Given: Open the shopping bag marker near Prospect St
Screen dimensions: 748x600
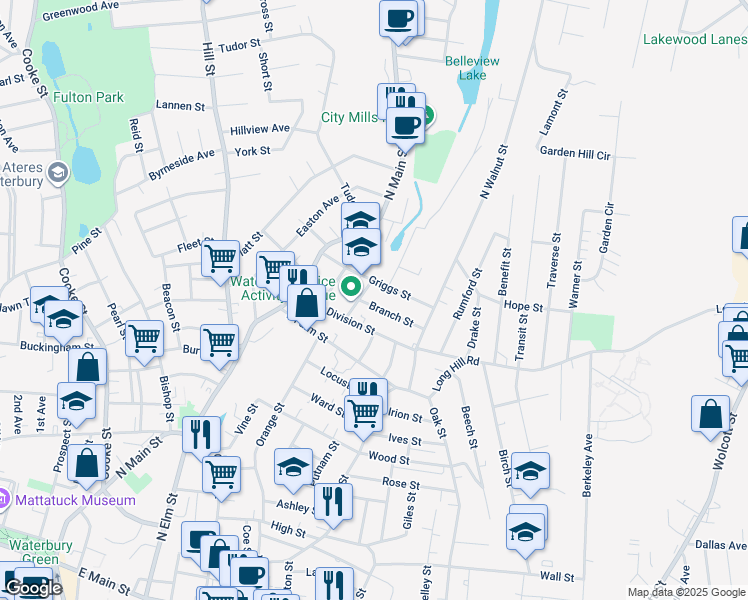Looking at the screenshot, I should [86, 464].
